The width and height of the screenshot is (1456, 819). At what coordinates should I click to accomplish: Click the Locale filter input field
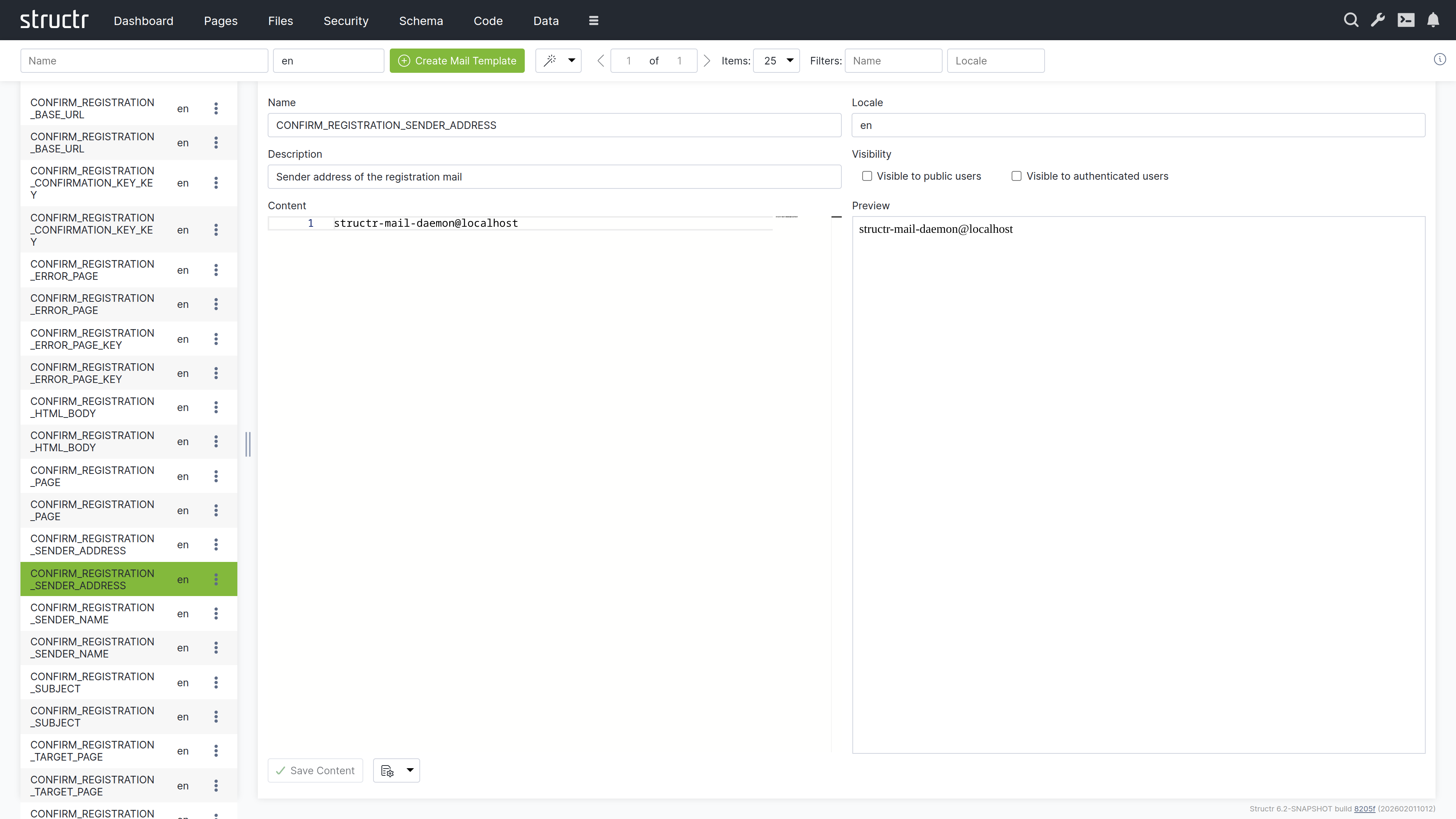coord(996,61)
